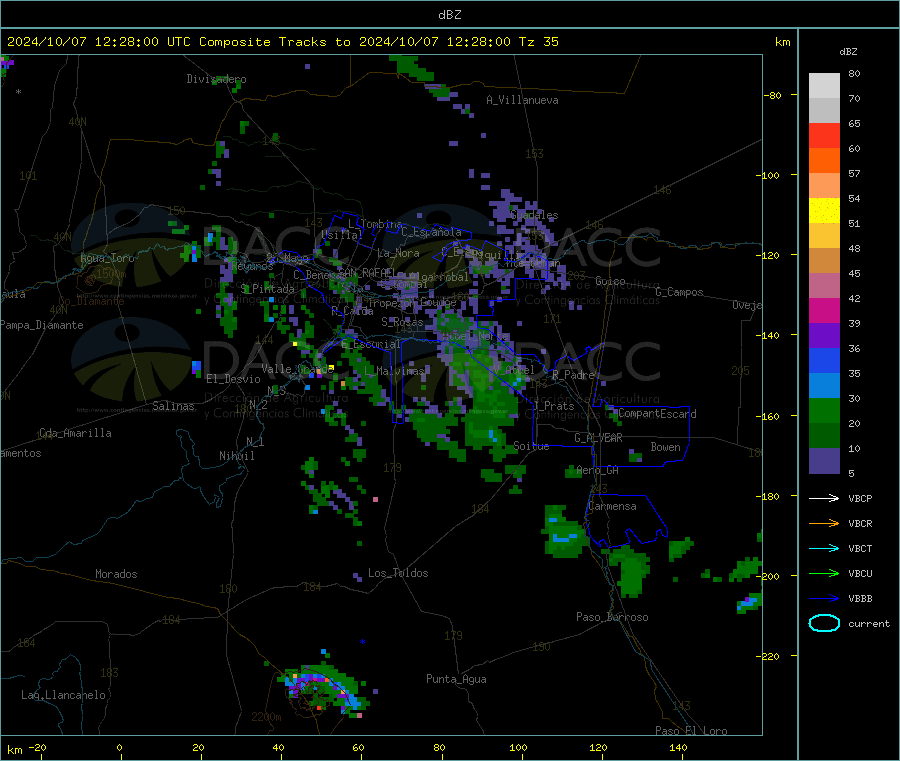Click the 'R_Padre' map label

click(573, 375)
